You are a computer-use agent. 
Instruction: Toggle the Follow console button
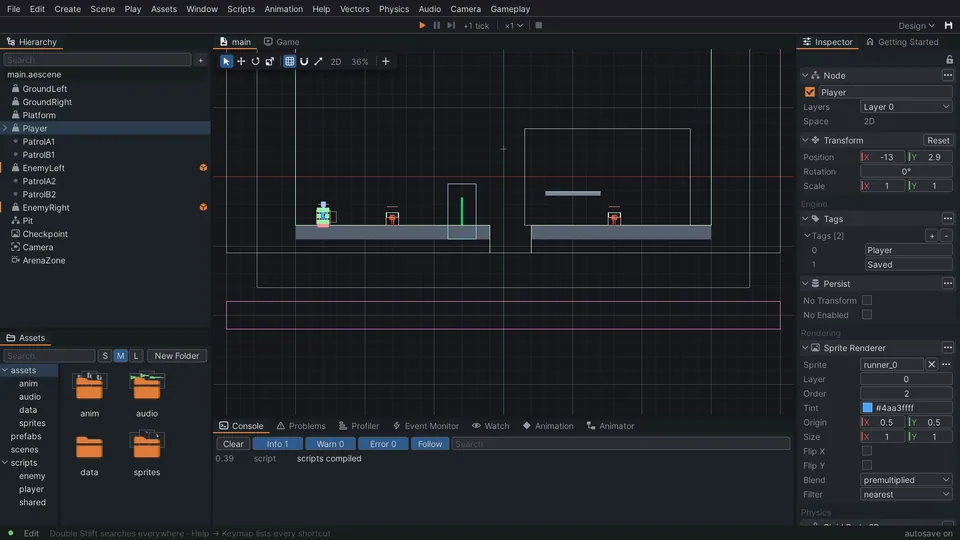click(430, 444)
